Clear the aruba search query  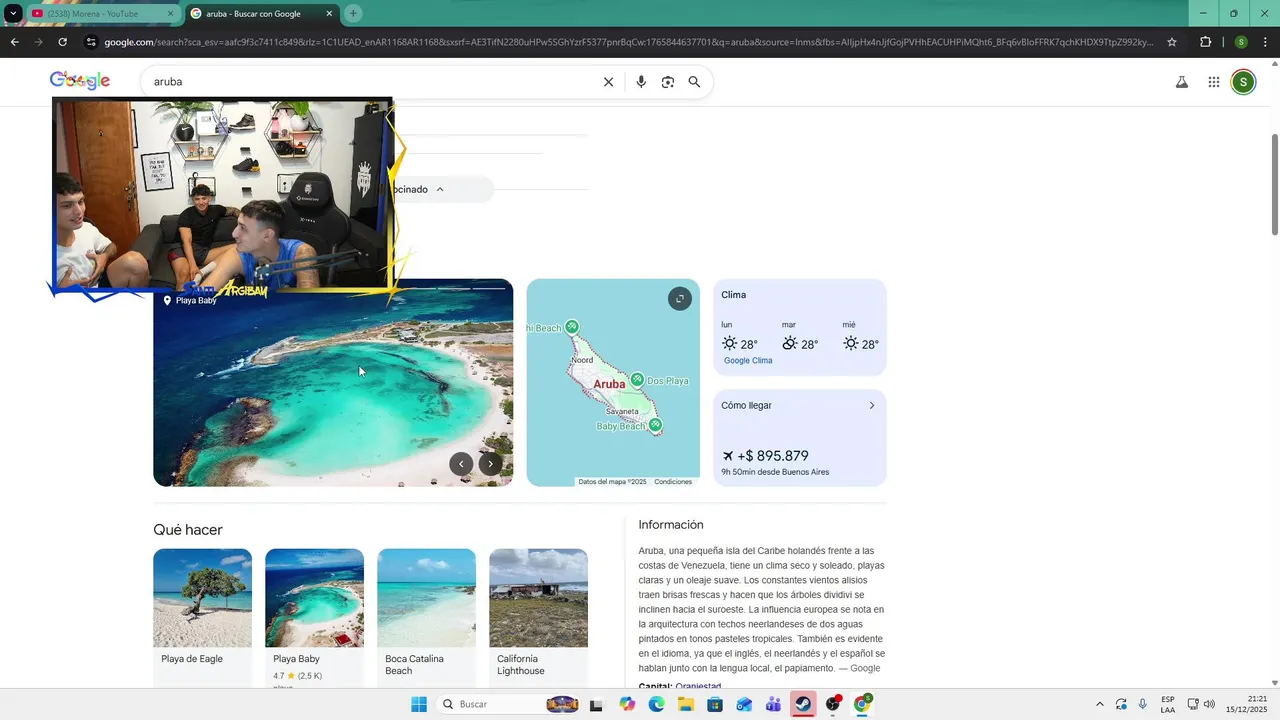[x=608, y=82]
